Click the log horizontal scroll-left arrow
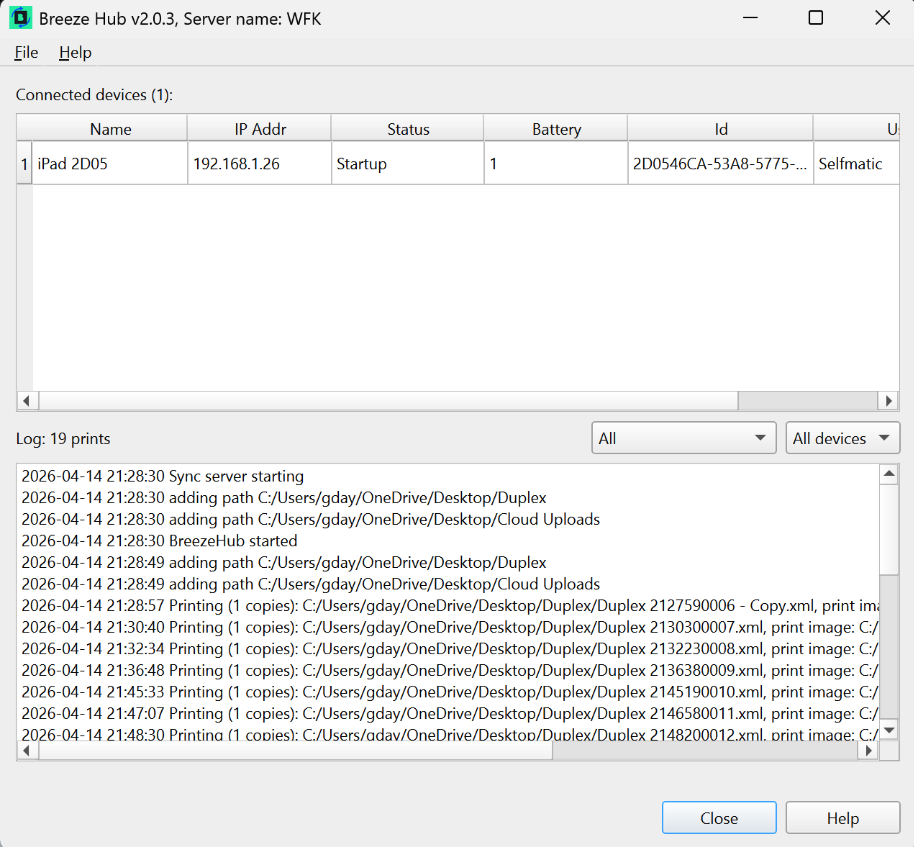Viewport: 914px width, 847px height. point(26,751)
